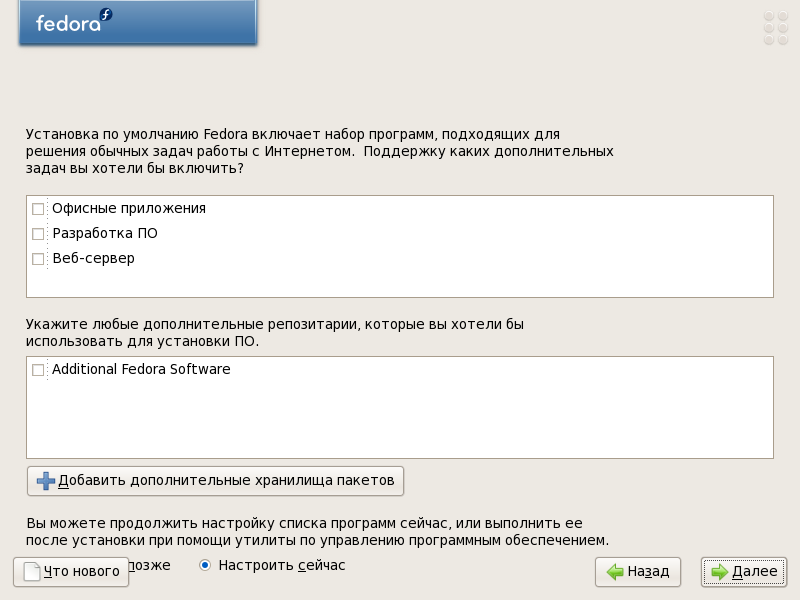Click the green right arrow icon on Далее
Viewport: 800px width, 600px height.
point(719,571)
